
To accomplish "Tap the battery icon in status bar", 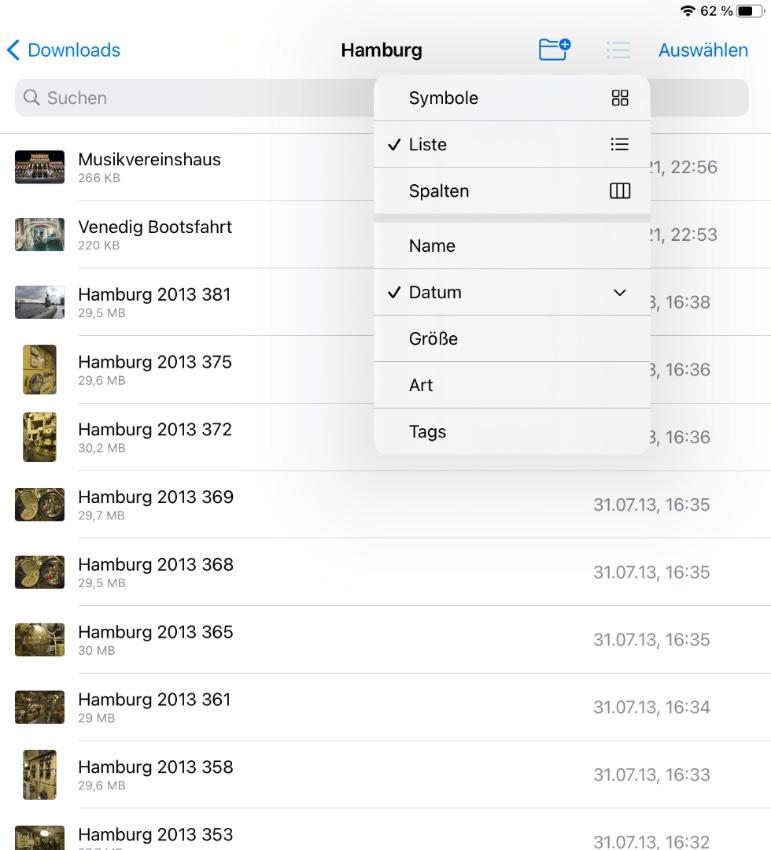I will pyautogui.click(x=751, y=11).
